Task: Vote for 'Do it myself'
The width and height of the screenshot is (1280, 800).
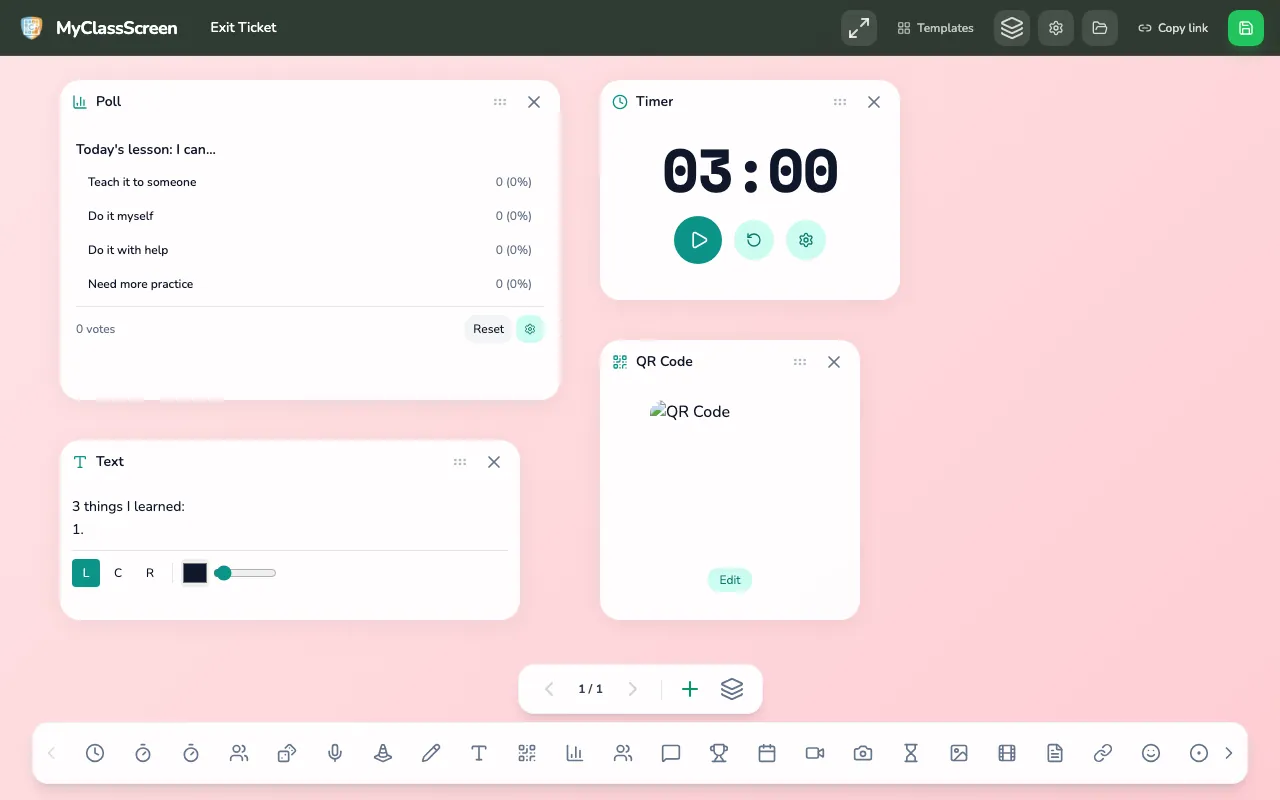Action: pos(310,216)
